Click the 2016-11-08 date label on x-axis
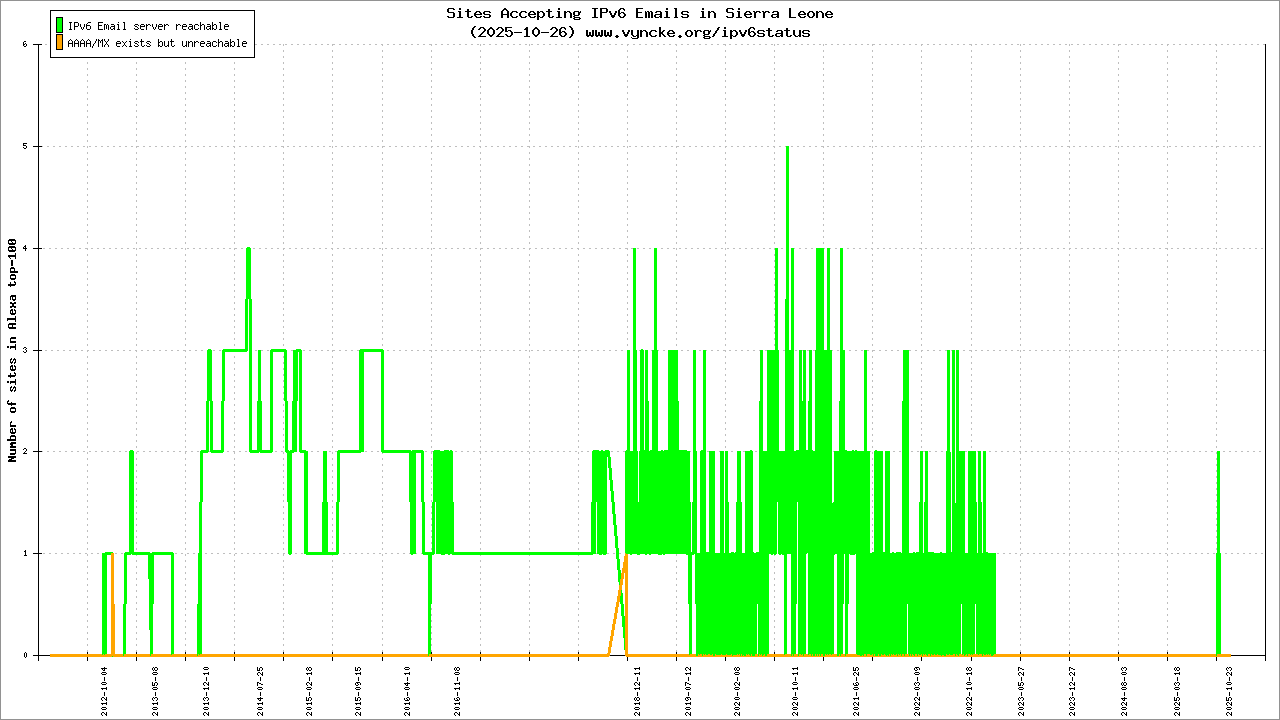The width and height of the screenshot is (1280, 720). click(457, 689)
